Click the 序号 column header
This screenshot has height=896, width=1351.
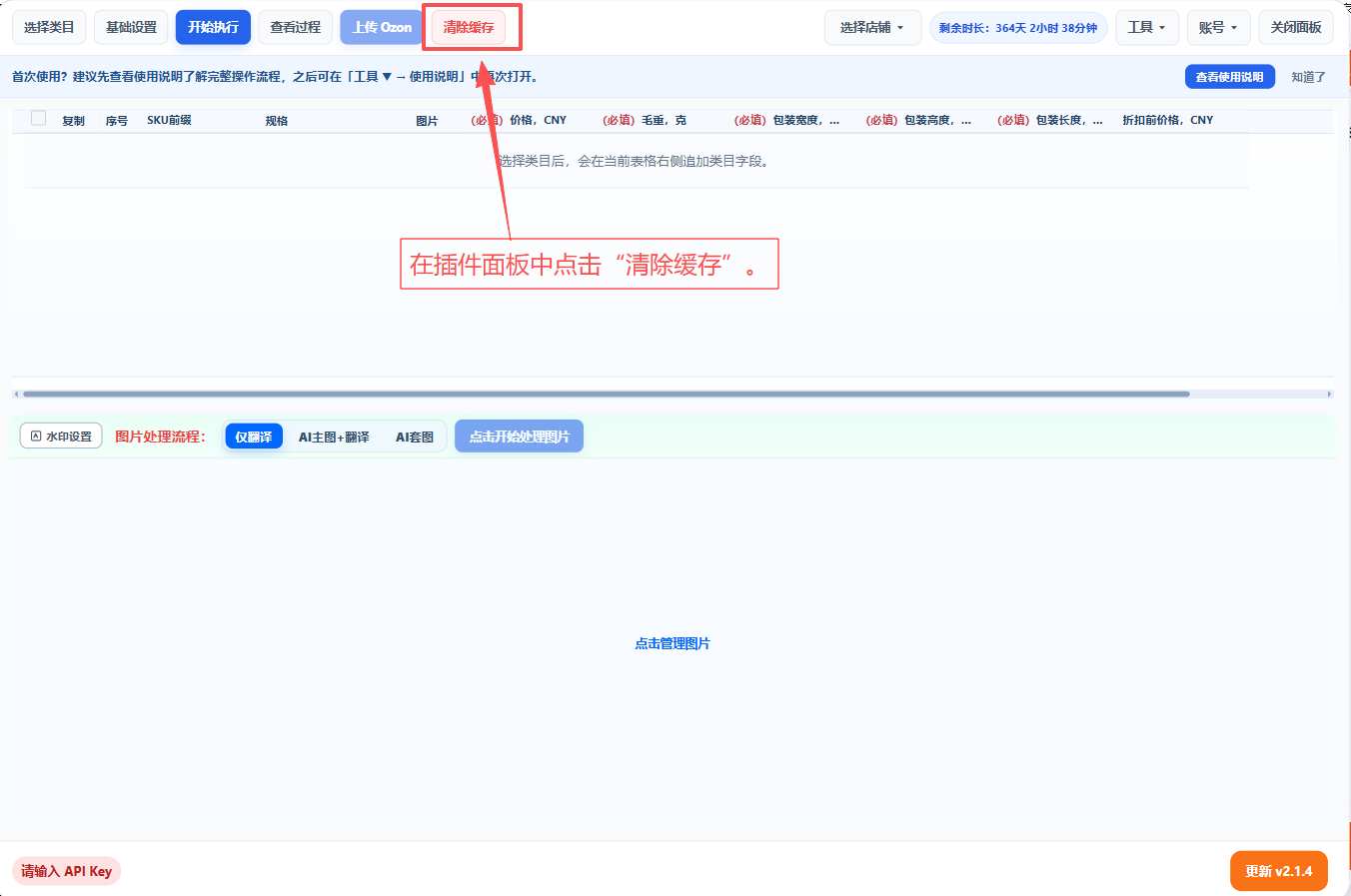(x=117, y=121)
